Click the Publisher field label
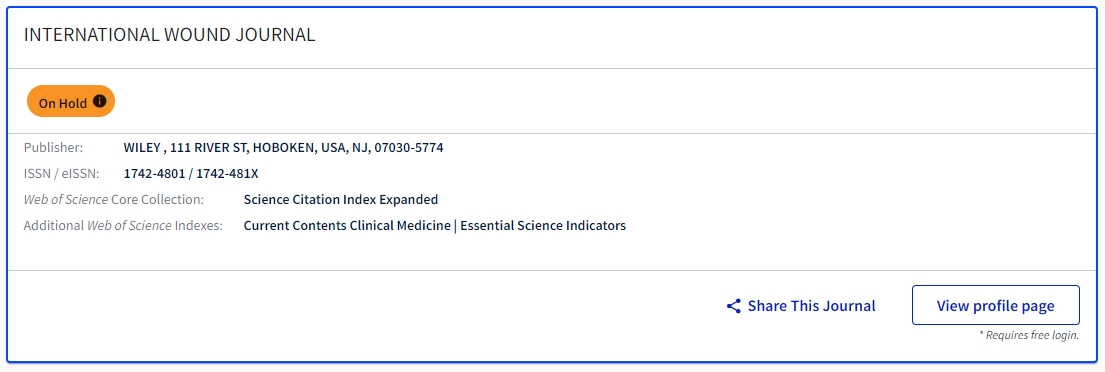Viewport: 1105px width, 372px height. [53, 148]
